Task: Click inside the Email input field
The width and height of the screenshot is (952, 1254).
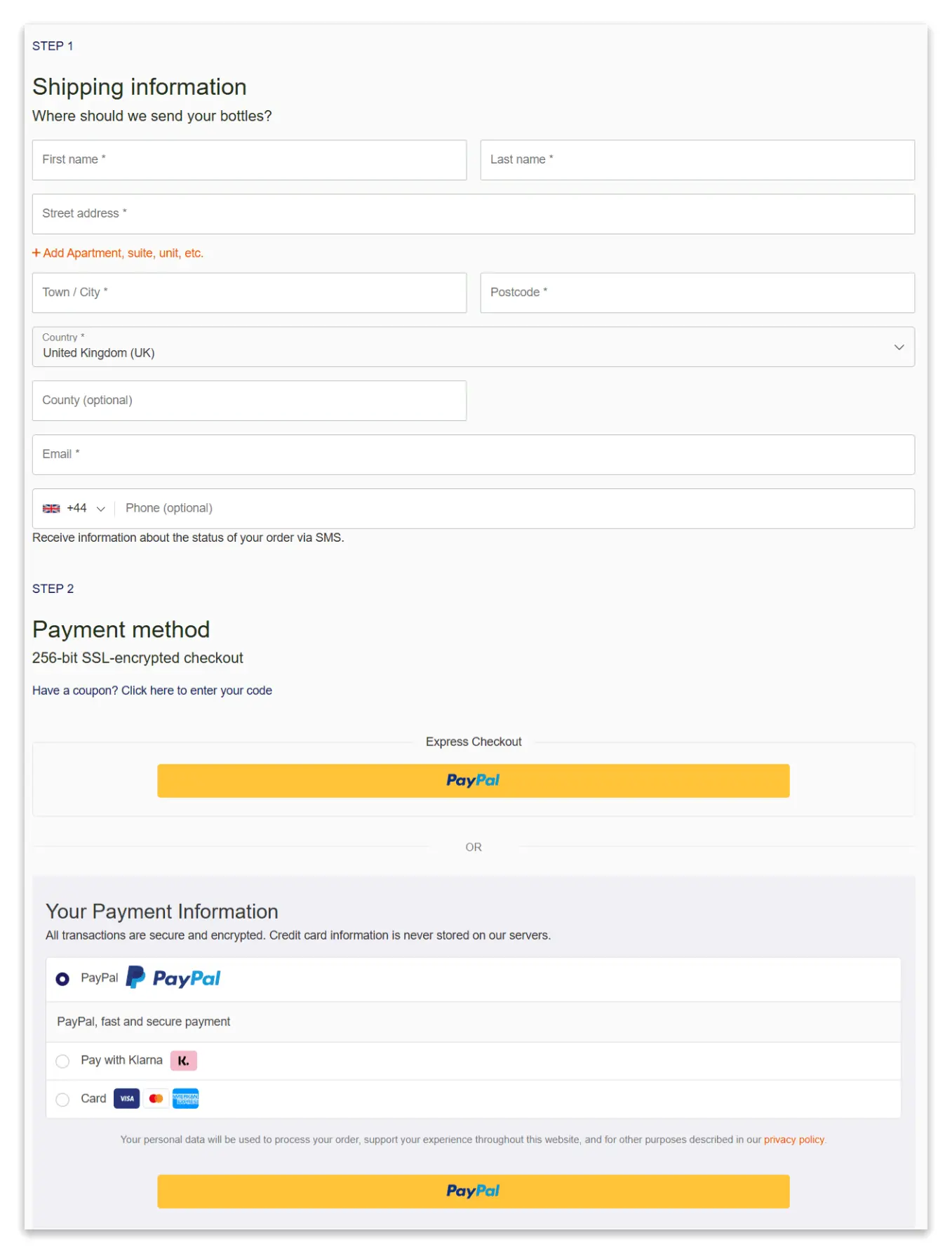Action: point(474,455)
